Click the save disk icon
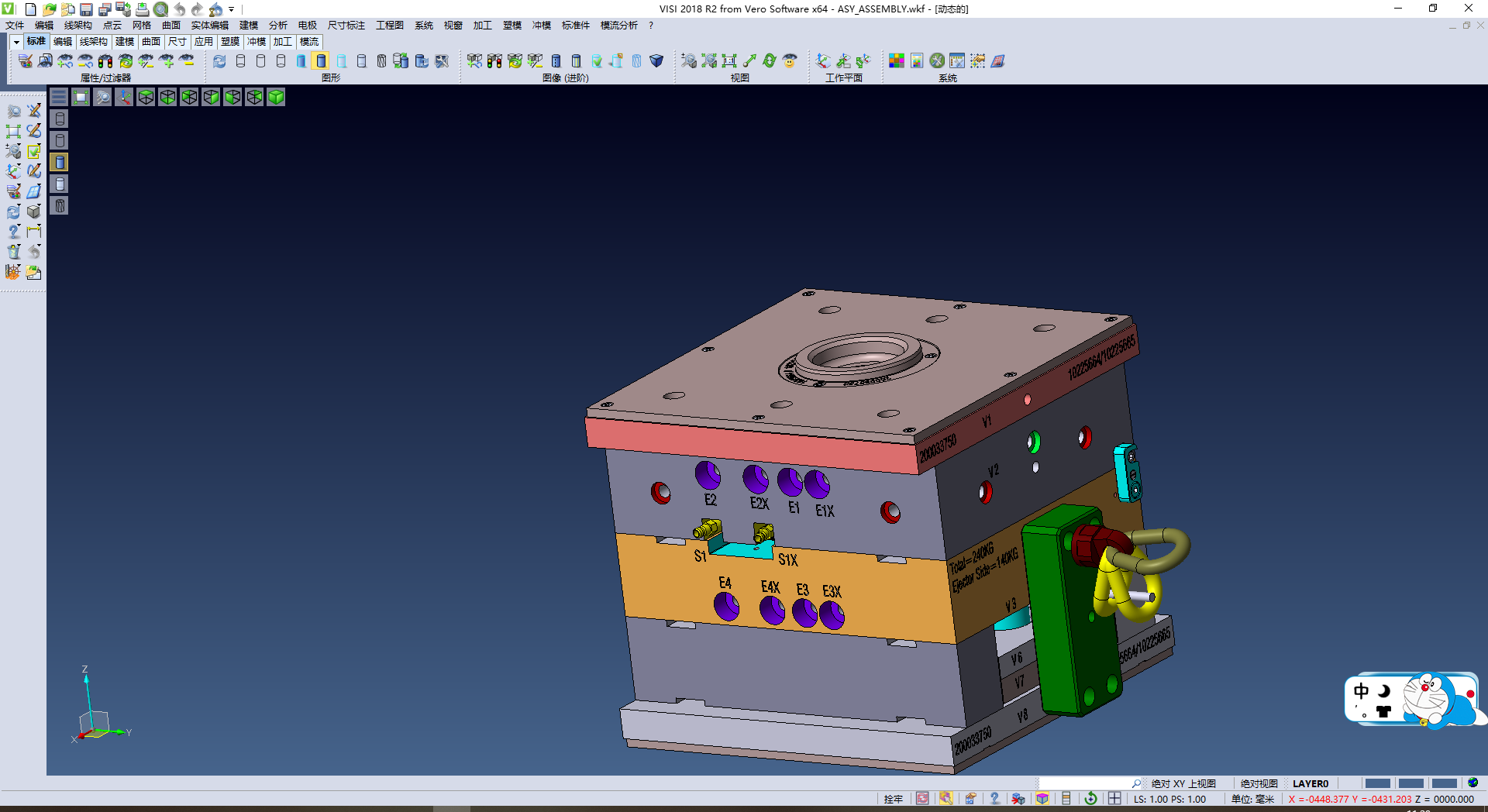 86,9
